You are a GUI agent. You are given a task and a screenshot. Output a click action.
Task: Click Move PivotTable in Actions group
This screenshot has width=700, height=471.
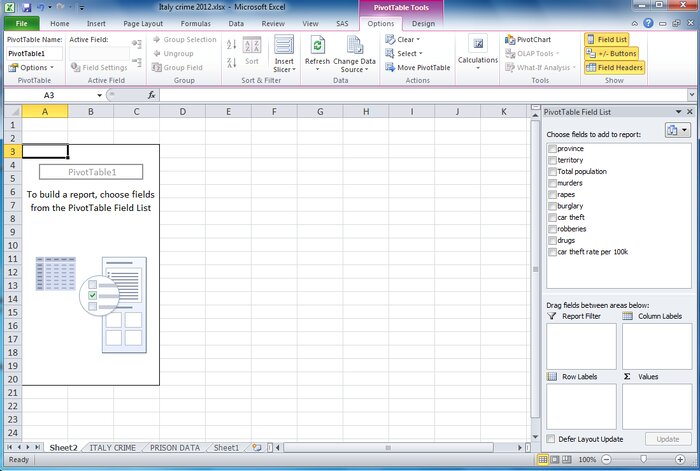[x=420, y=68]
